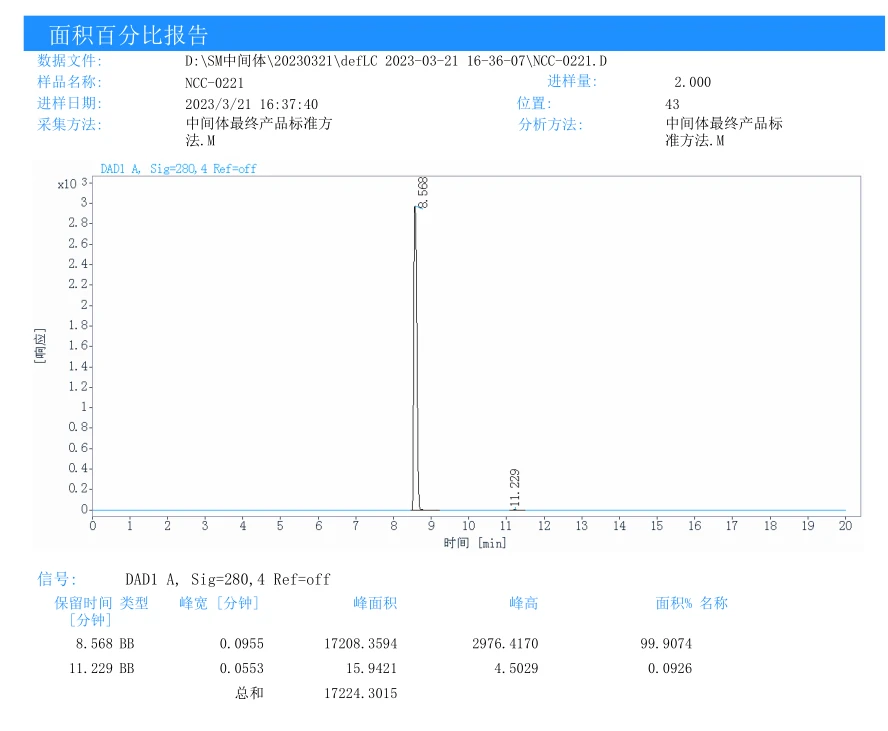Click the sample name NCC-0221 value

tap(214, 83)
